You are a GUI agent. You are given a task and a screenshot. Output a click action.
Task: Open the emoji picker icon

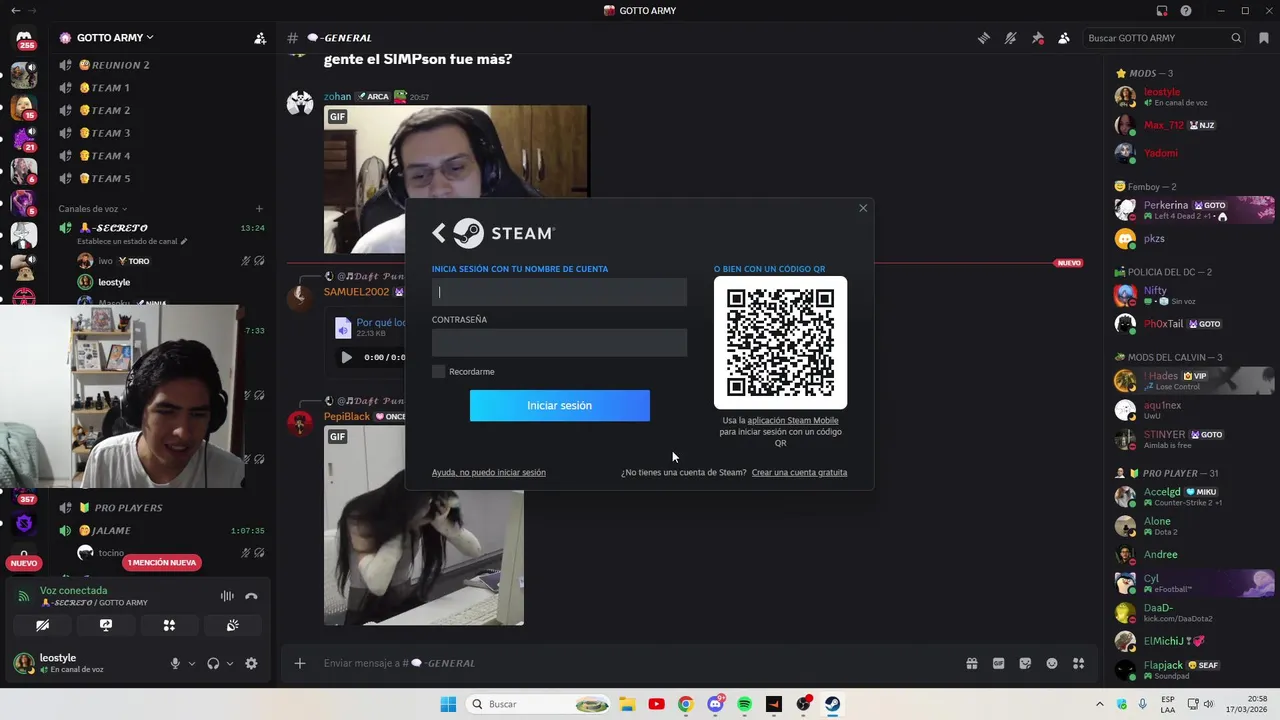pos(1052,663)
